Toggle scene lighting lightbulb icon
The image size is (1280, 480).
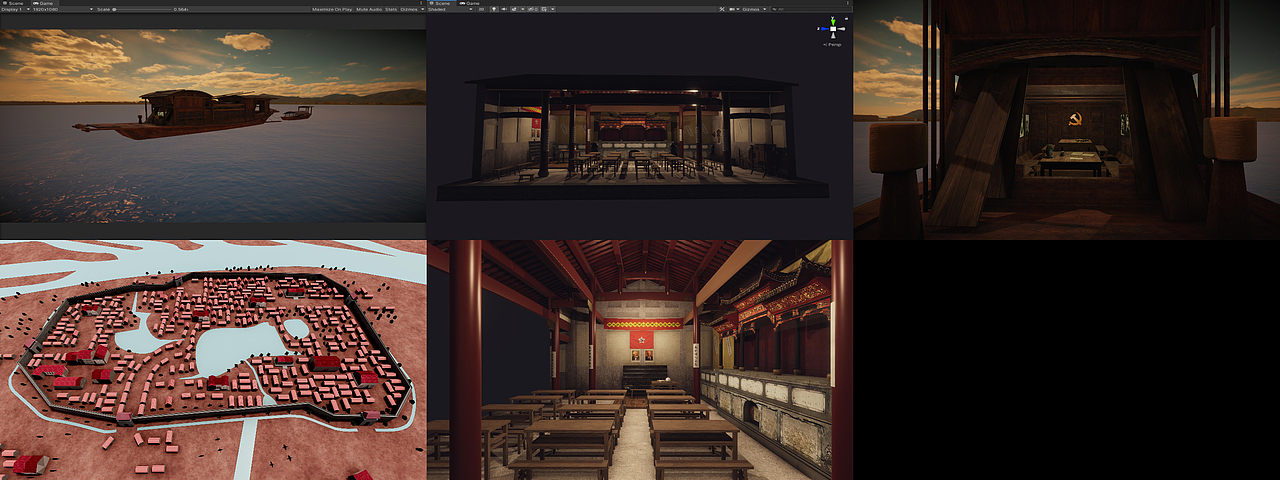[x=494, y=9]
